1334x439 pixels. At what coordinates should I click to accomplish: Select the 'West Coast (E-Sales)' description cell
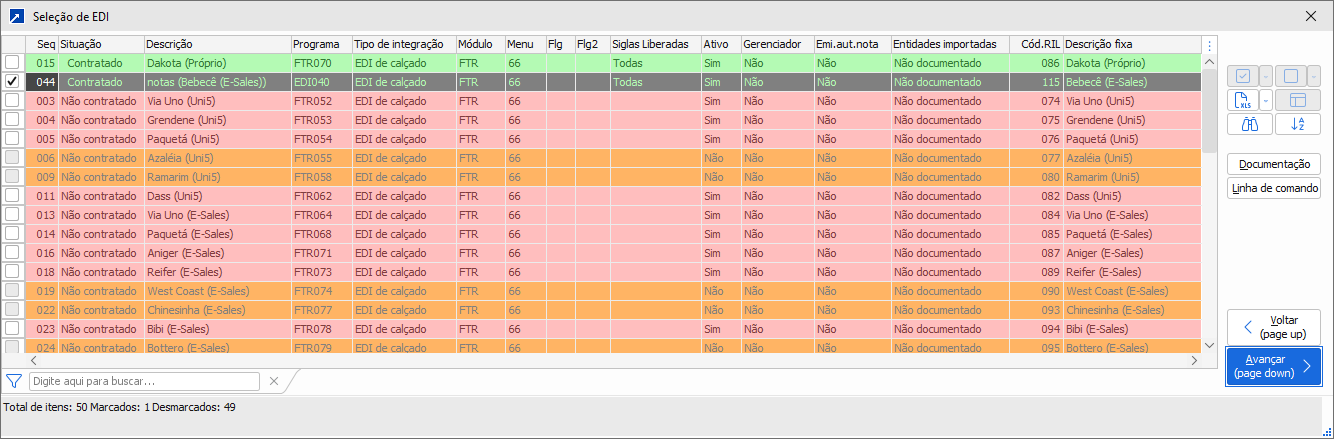point(217,290)
